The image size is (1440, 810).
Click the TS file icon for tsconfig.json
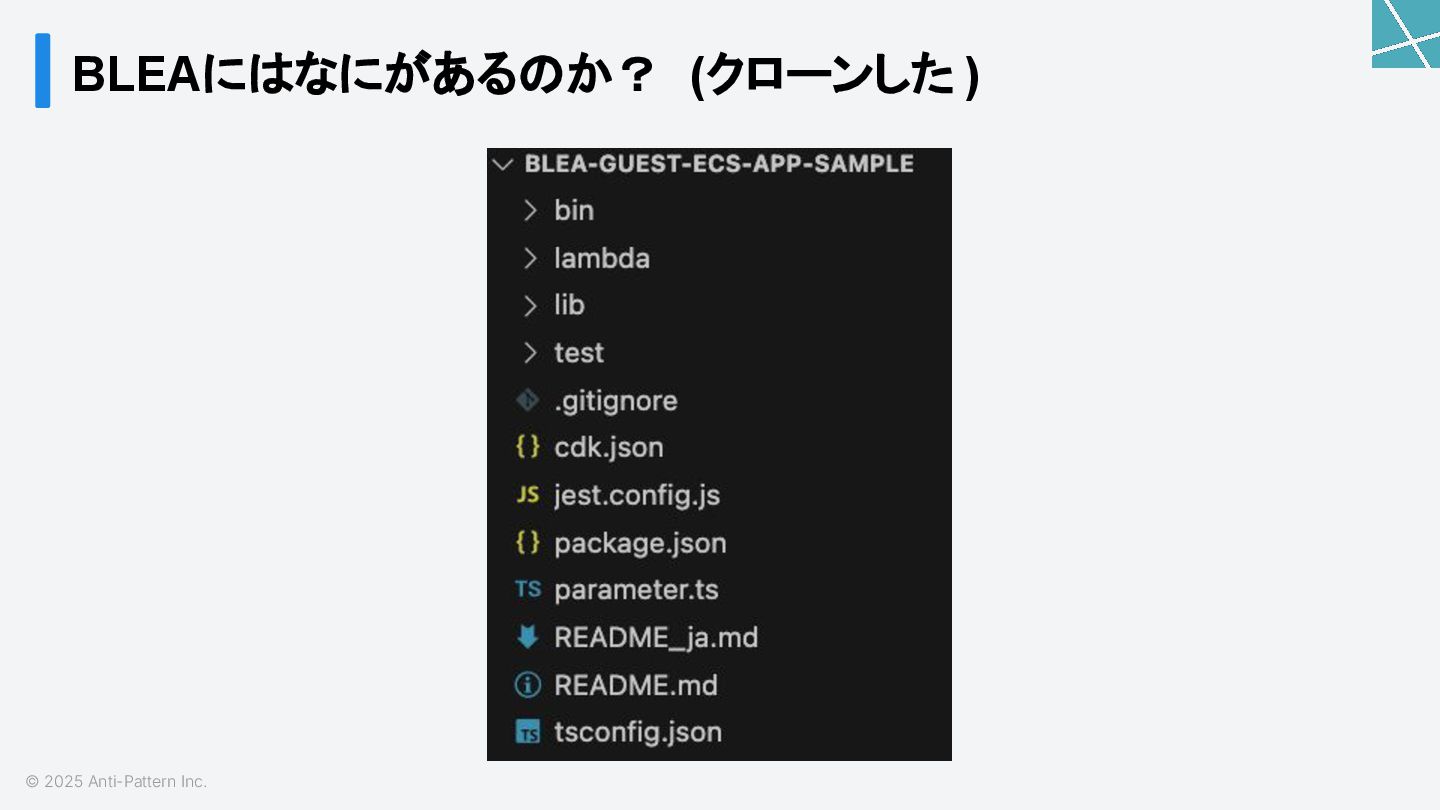[527, 732]
